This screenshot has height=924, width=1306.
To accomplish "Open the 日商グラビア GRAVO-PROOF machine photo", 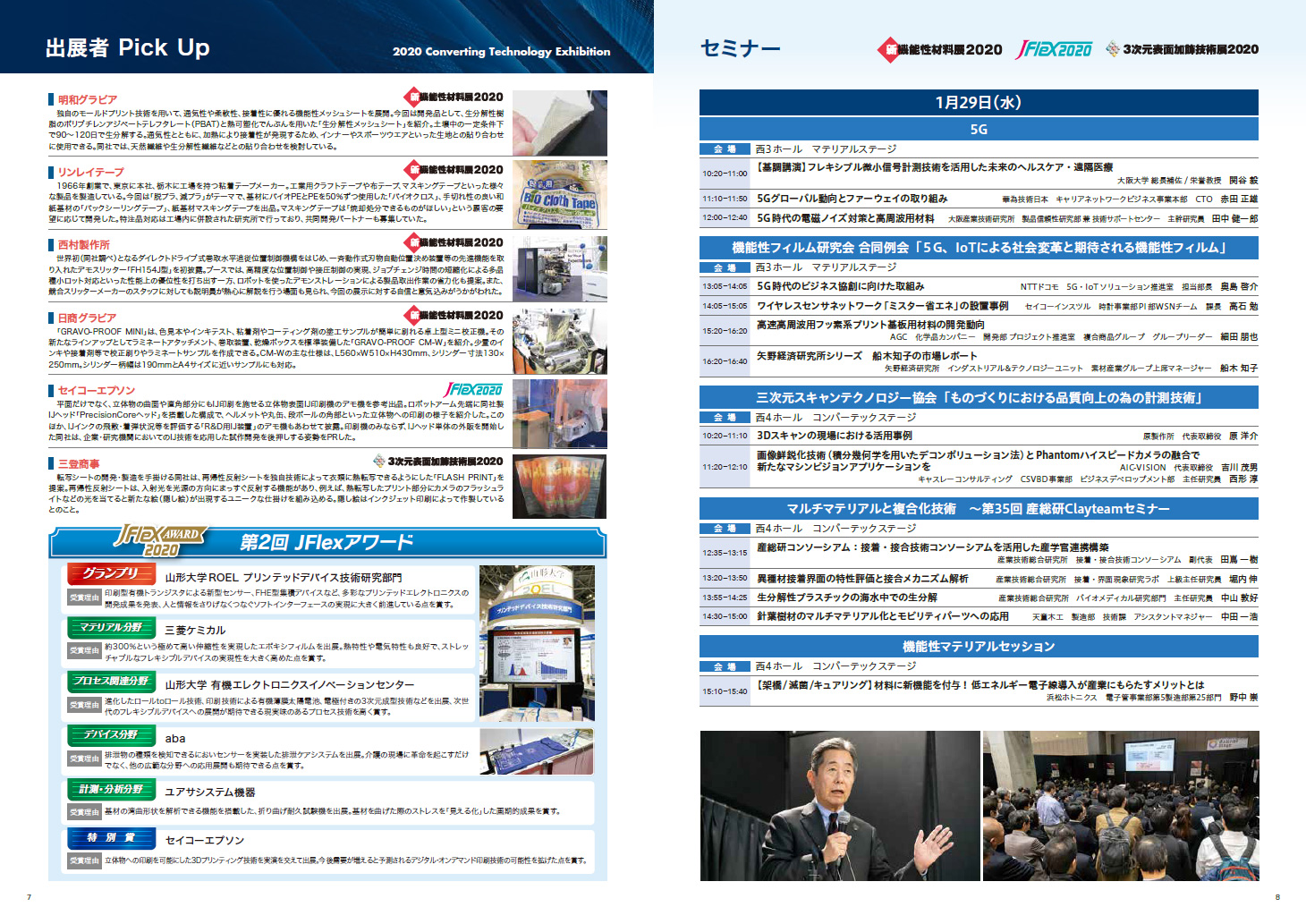I will pyautogui.click(x=560, y=341).
